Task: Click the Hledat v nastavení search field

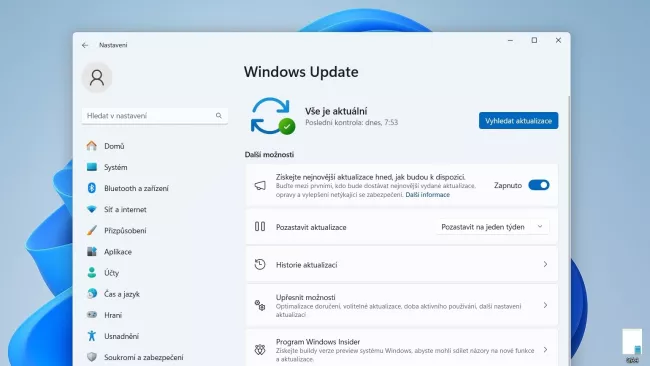Action: [155, 116]
